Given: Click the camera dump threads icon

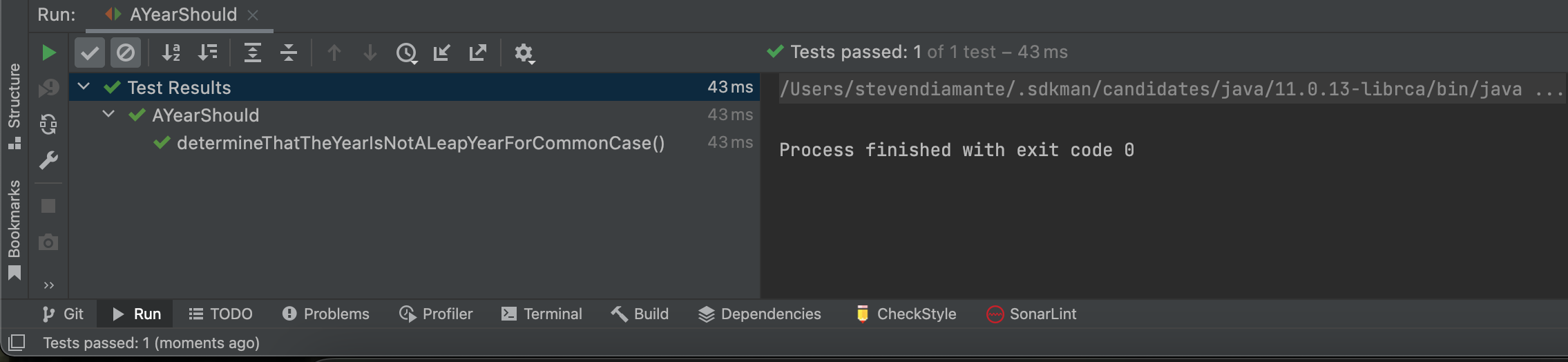Looking at the screenshot, I should click(x=48, y=242).
